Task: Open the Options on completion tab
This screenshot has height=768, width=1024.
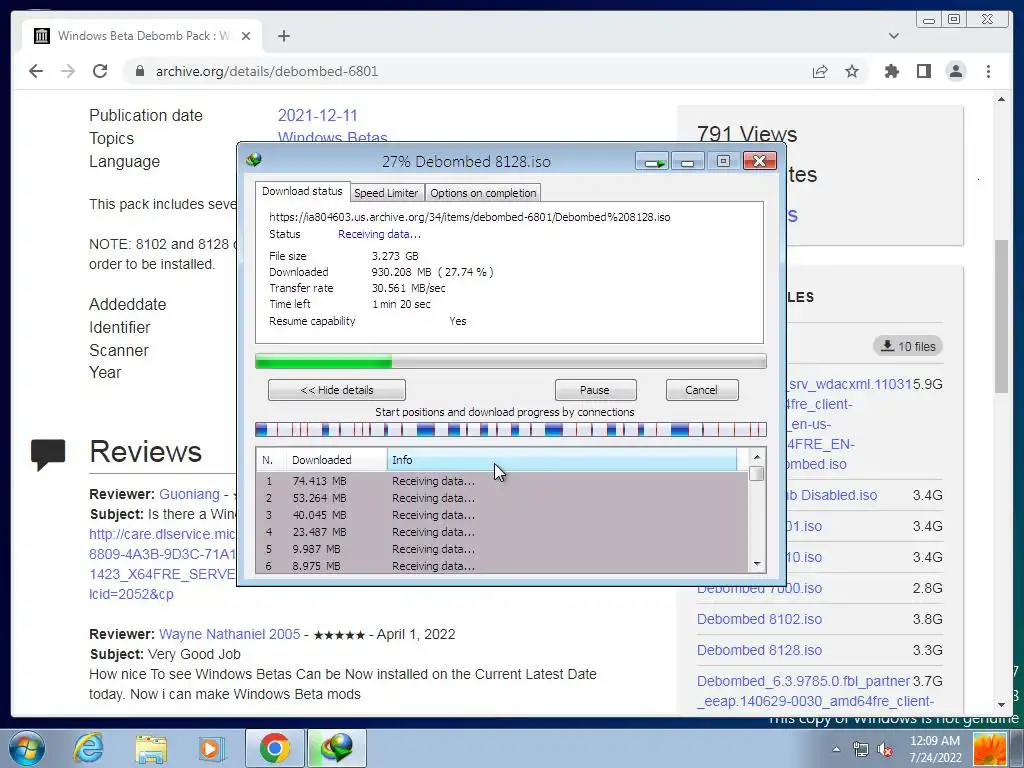Action: (x=483, y=193)
